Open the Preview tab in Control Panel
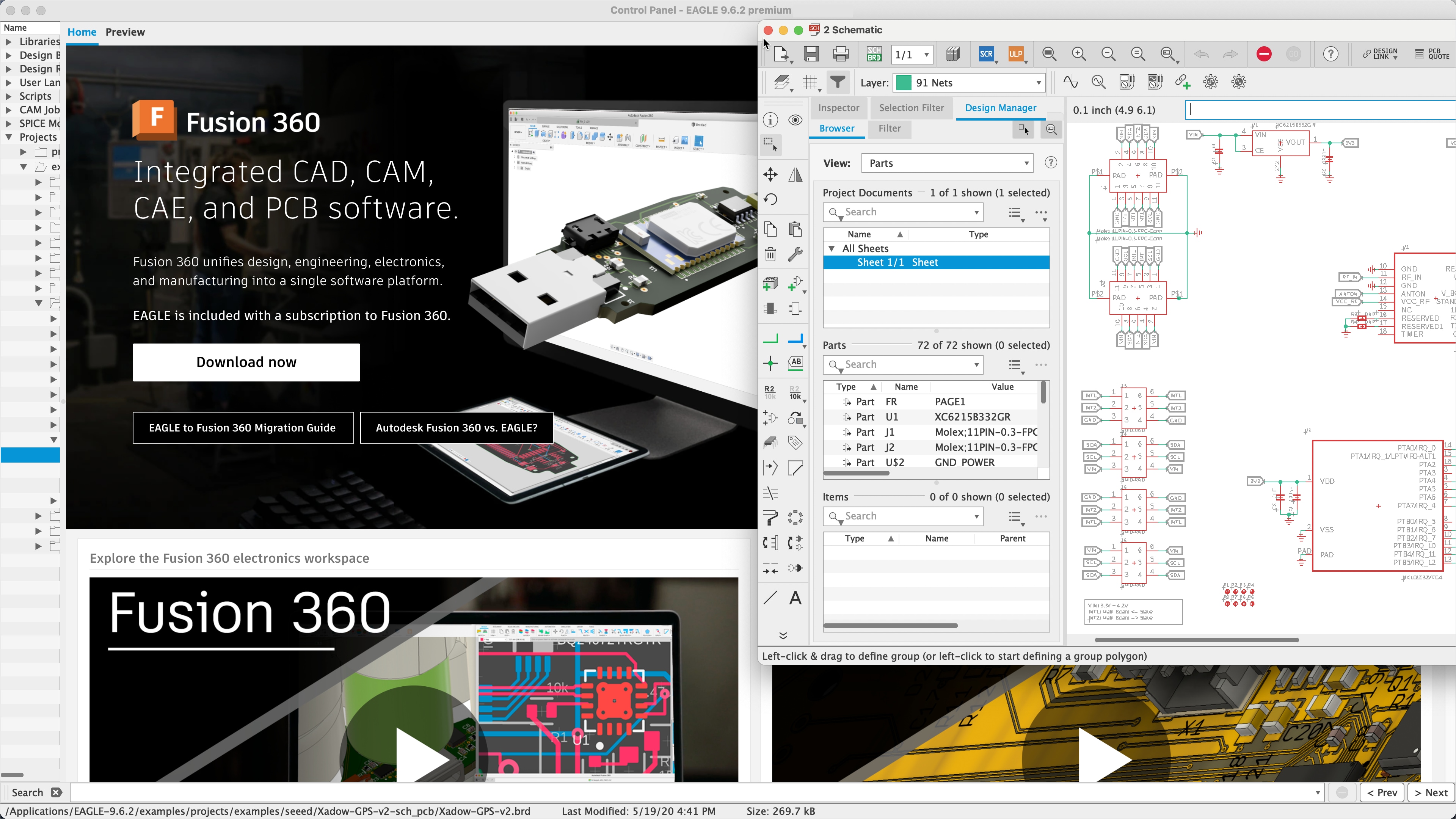Viewport: 1456px width, 819px height. coord(125,32)
